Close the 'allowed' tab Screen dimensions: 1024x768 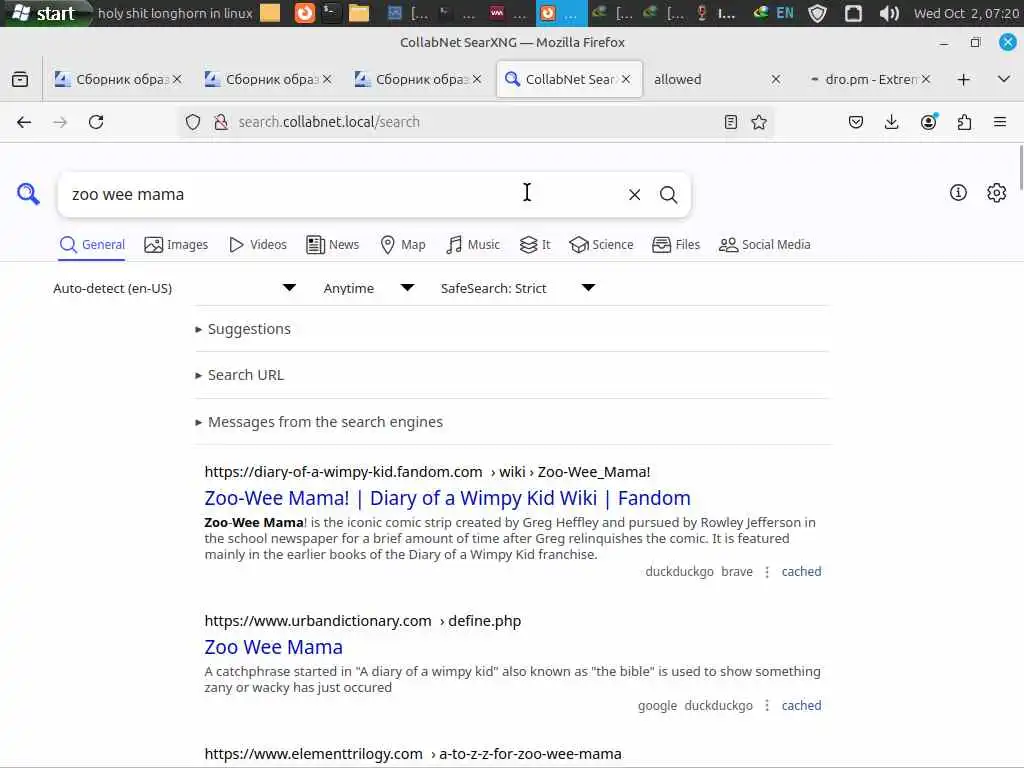(775, 79)
